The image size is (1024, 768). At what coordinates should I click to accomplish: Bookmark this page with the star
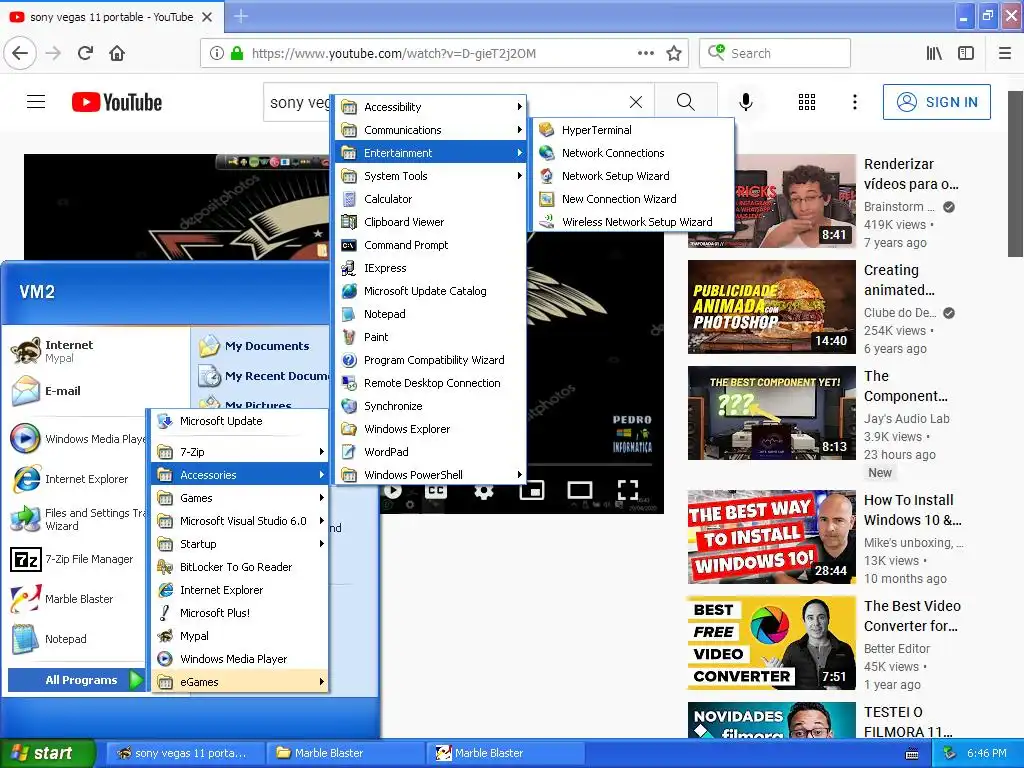[674, 54]
